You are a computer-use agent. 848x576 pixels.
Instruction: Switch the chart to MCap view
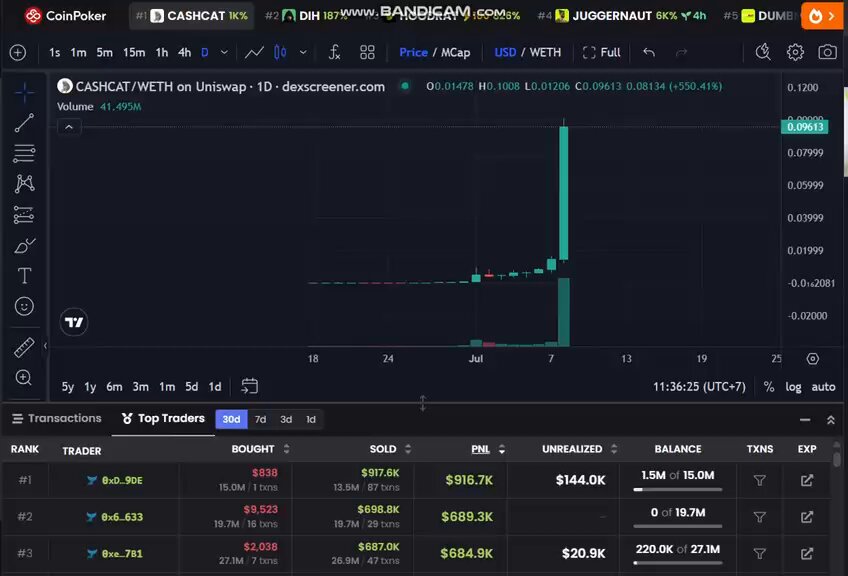(455, 52)
